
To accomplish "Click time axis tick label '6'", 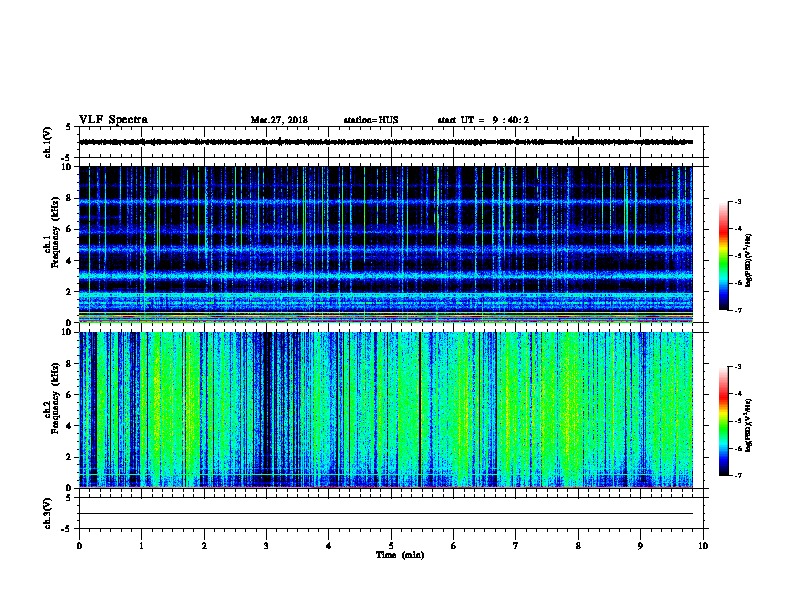I will [454, 546].
